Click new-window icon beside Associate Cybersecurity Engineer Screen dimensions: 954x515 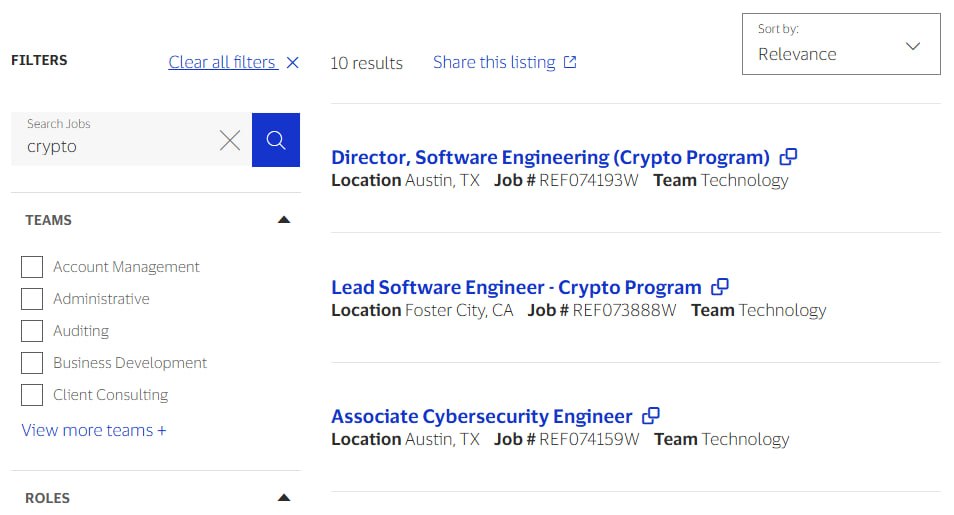click(650, 416)
